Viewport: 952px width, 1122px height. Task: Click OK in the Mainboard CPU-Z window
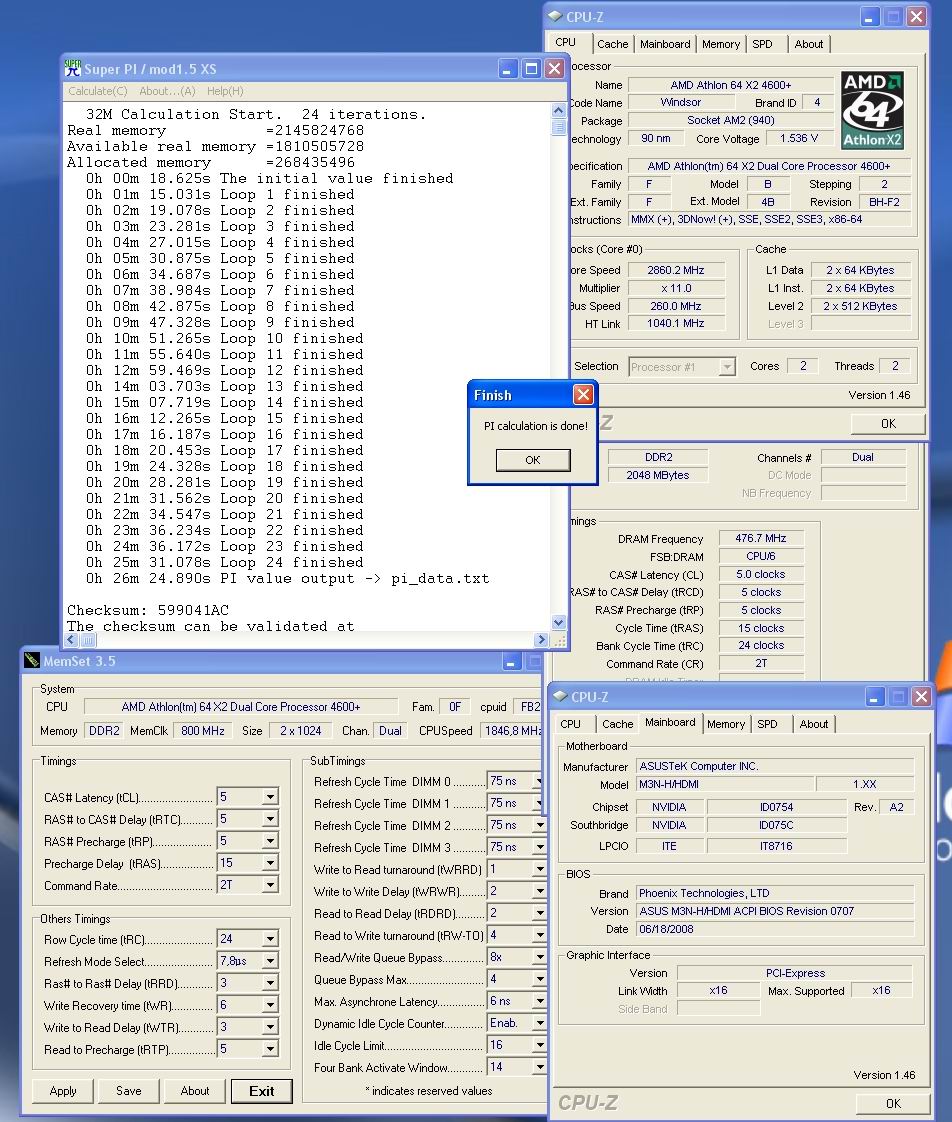(893, 1103)
